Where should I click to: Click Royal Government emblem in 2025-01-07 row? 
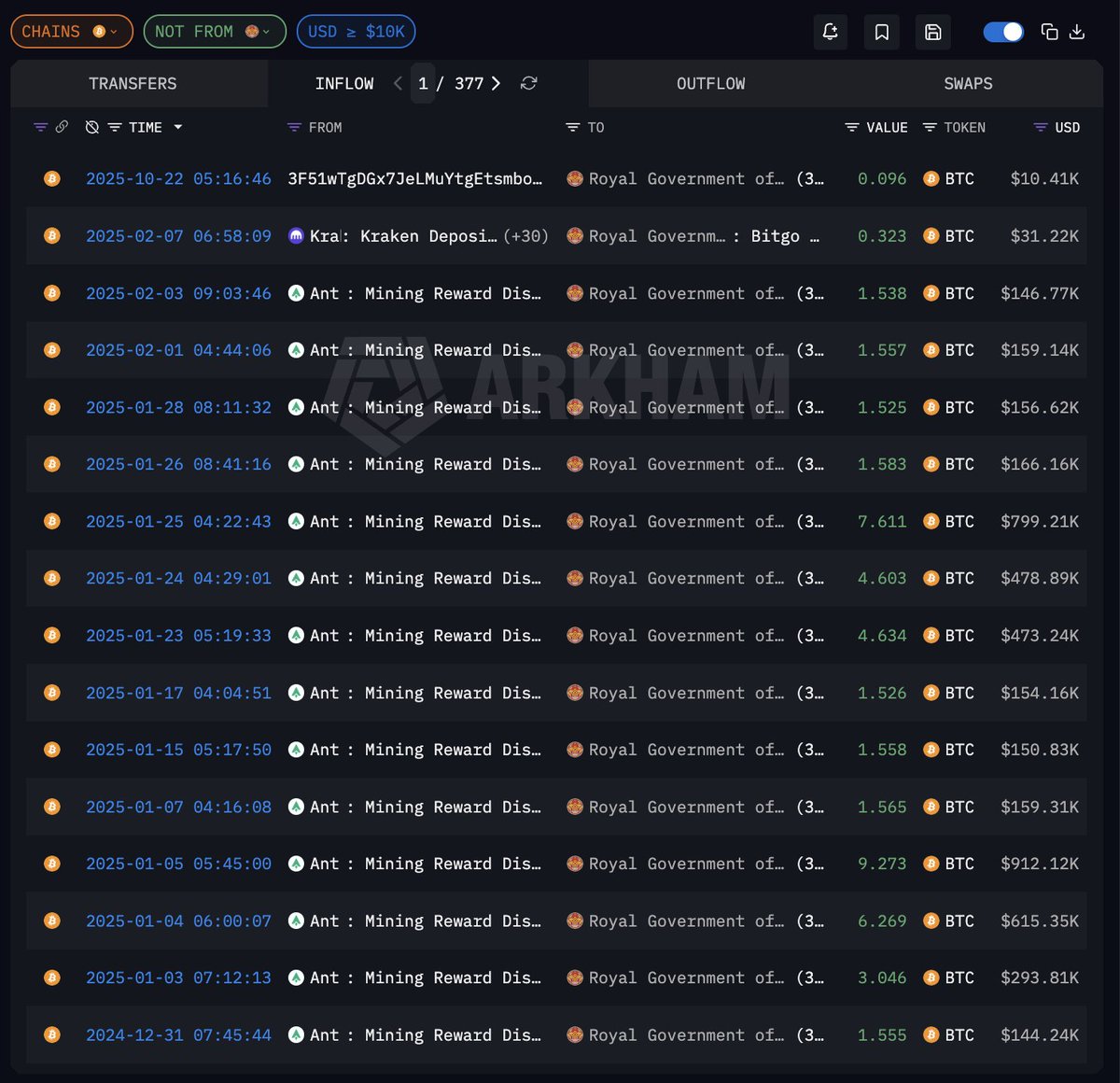[575, 807]
